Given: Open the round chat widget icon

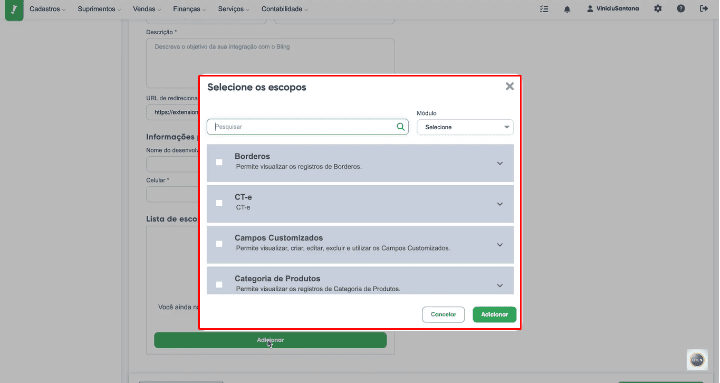Looking at the screenshot, I should tap(697, 360).
